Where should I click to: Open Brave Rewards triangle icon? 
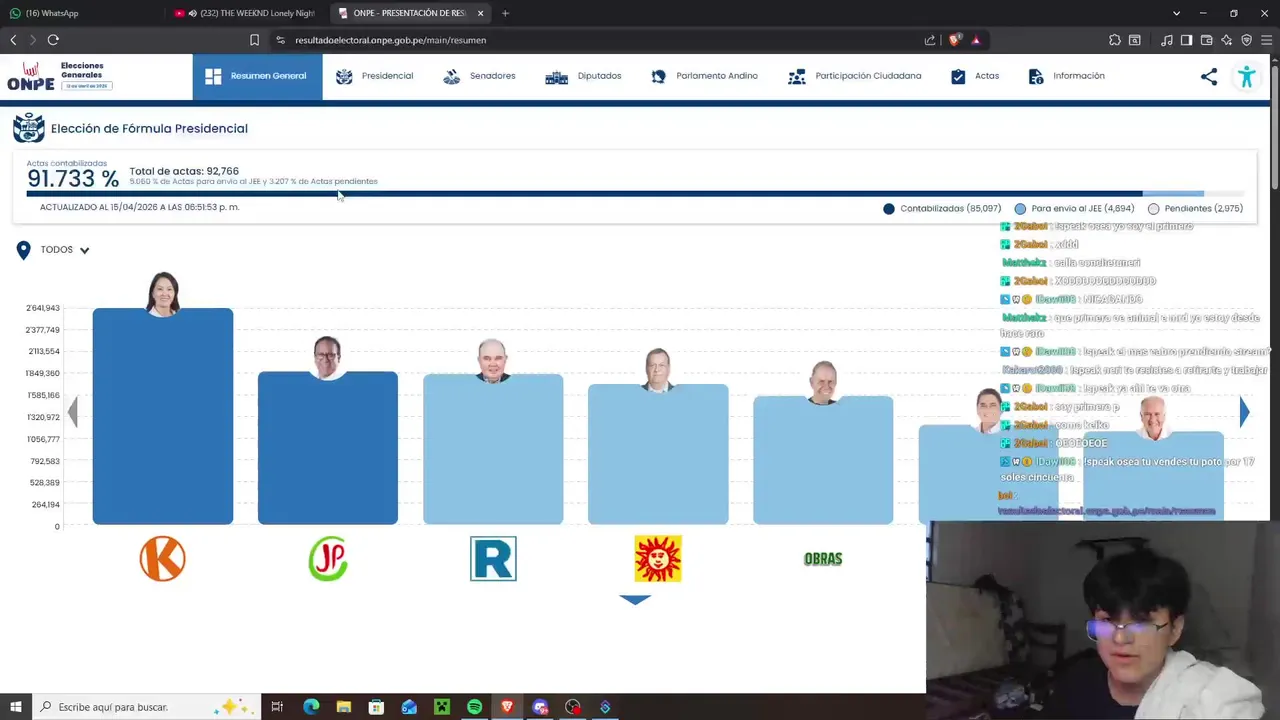(x=976, y=40)
